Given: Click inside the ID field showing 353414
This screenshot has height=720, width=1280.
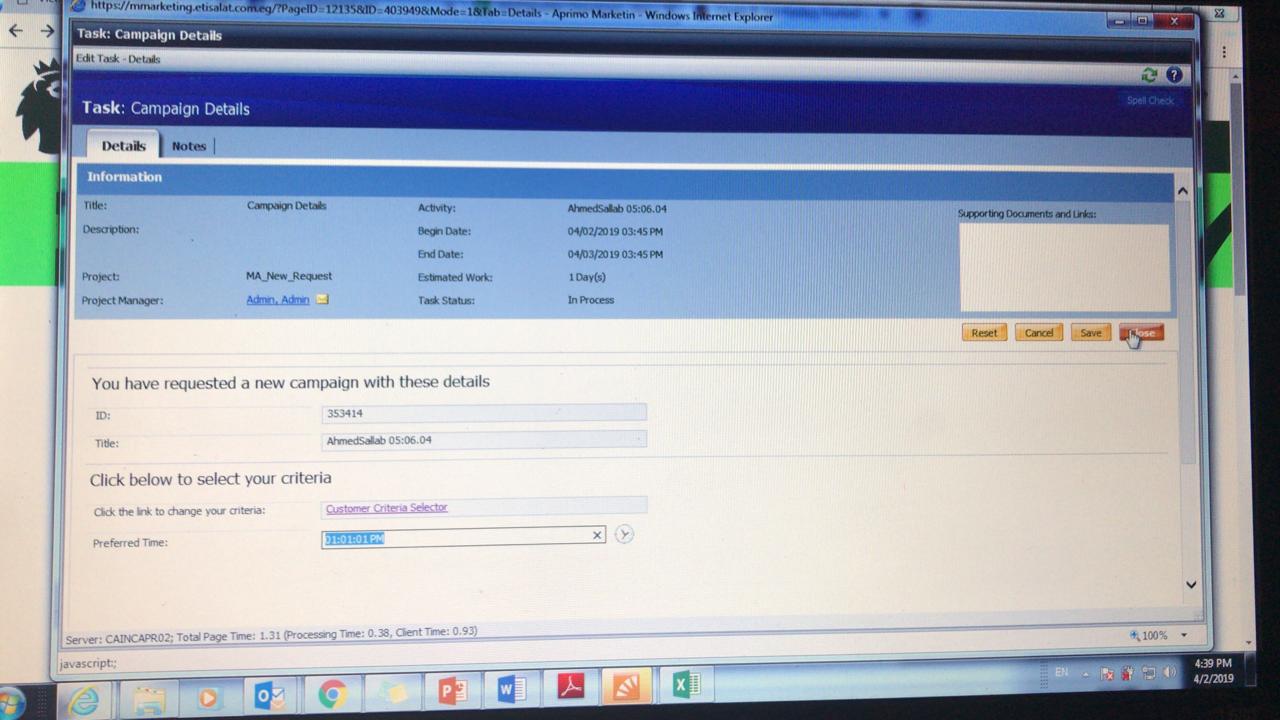Looking at the screenshot, I should point(484,413).
